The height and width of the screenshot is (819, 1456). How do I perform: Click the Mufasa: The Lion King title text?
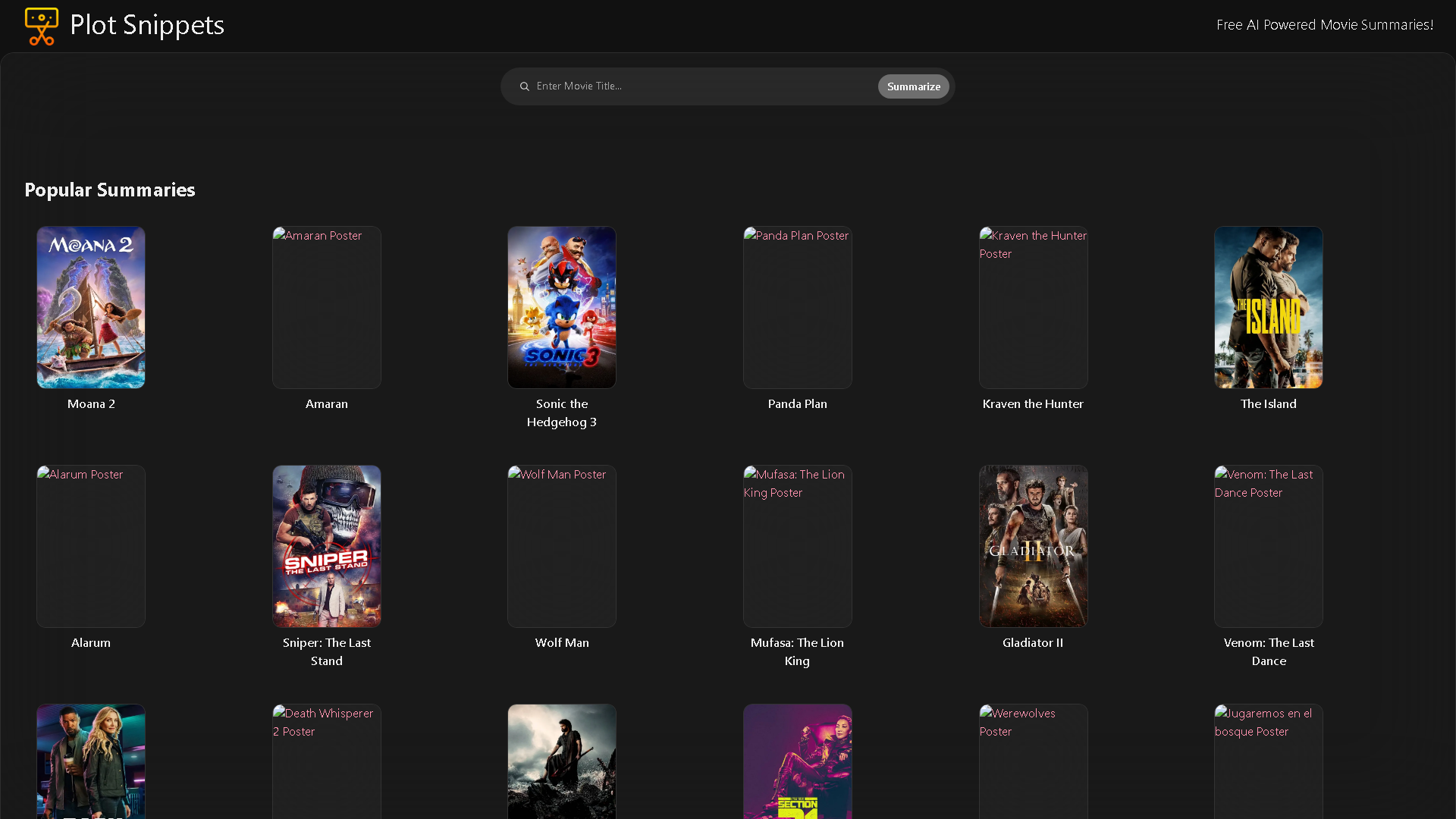tap(798, 652)
